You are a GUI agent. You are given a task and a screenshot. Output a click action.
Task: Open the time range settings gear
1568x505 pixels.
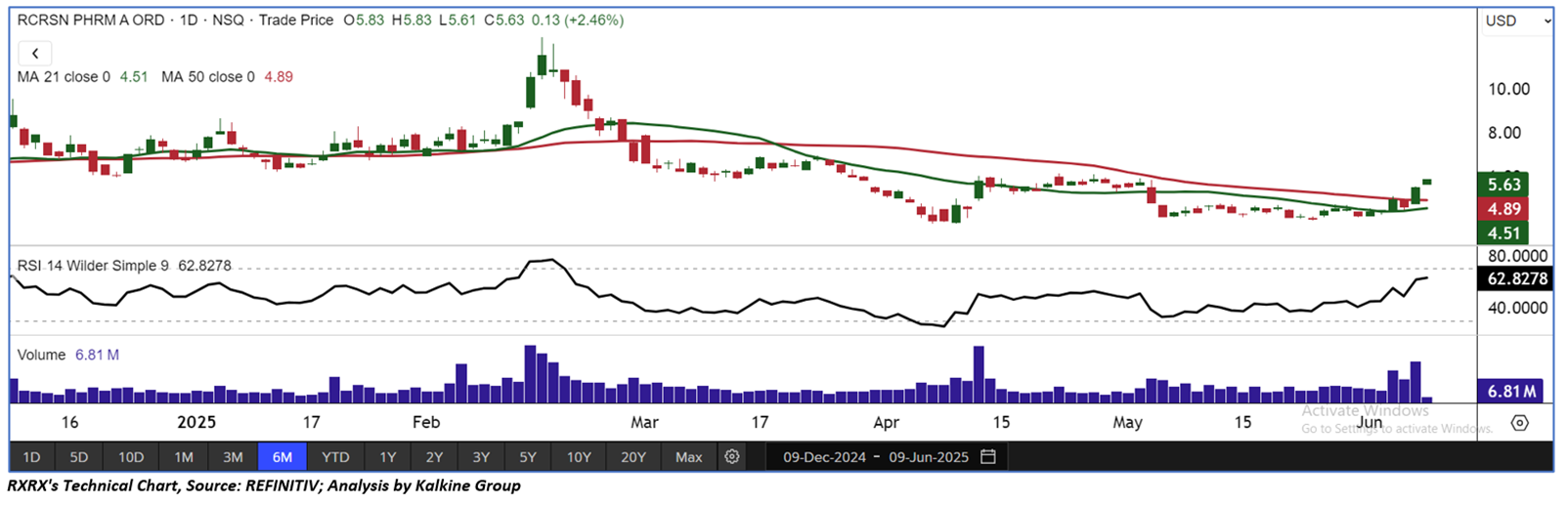[x=732, y=457]
